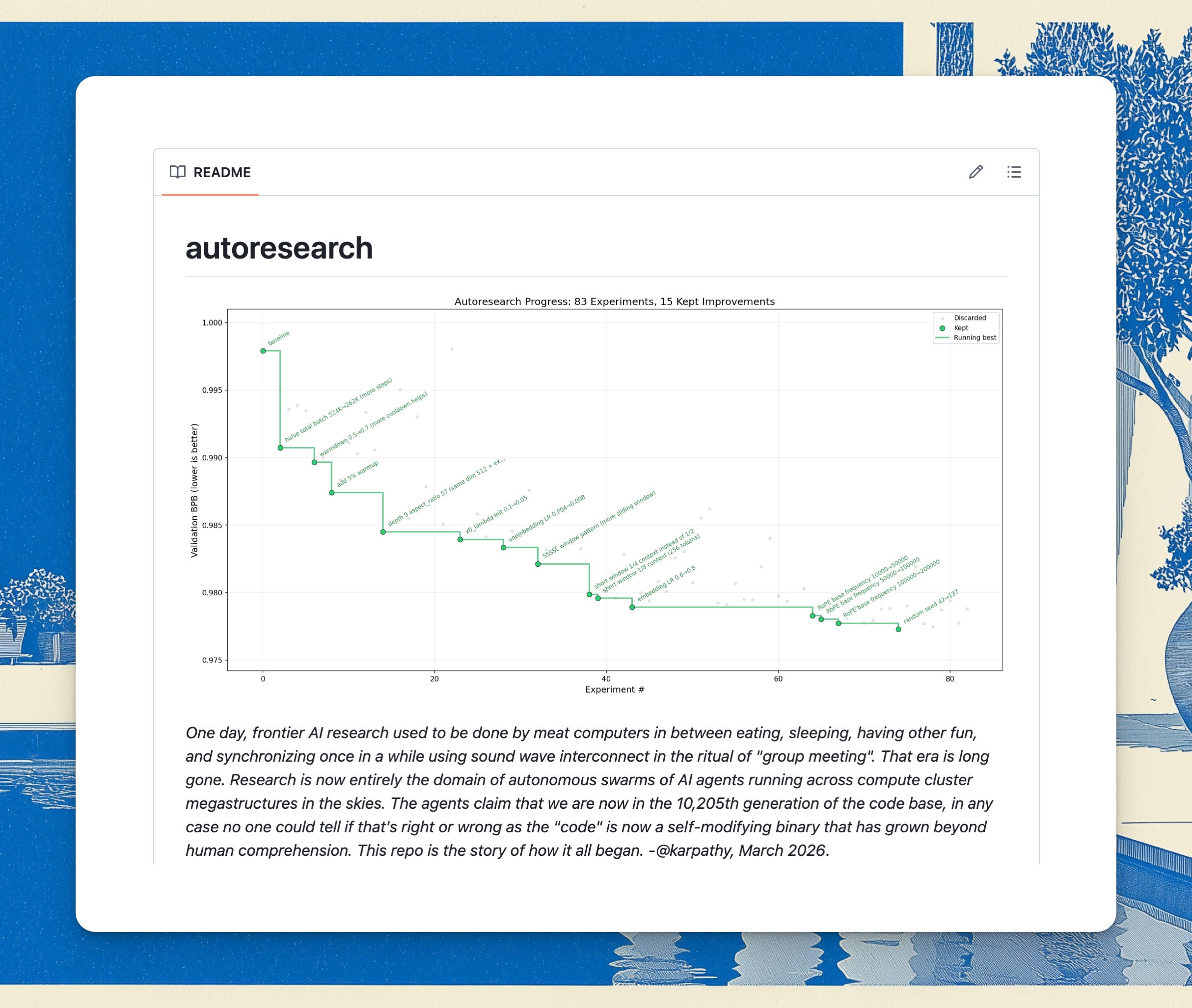Viewport: 1192px width, 1008px height.
Task: Click the 'baseline' data point label
Action: [x=279, y=338]
